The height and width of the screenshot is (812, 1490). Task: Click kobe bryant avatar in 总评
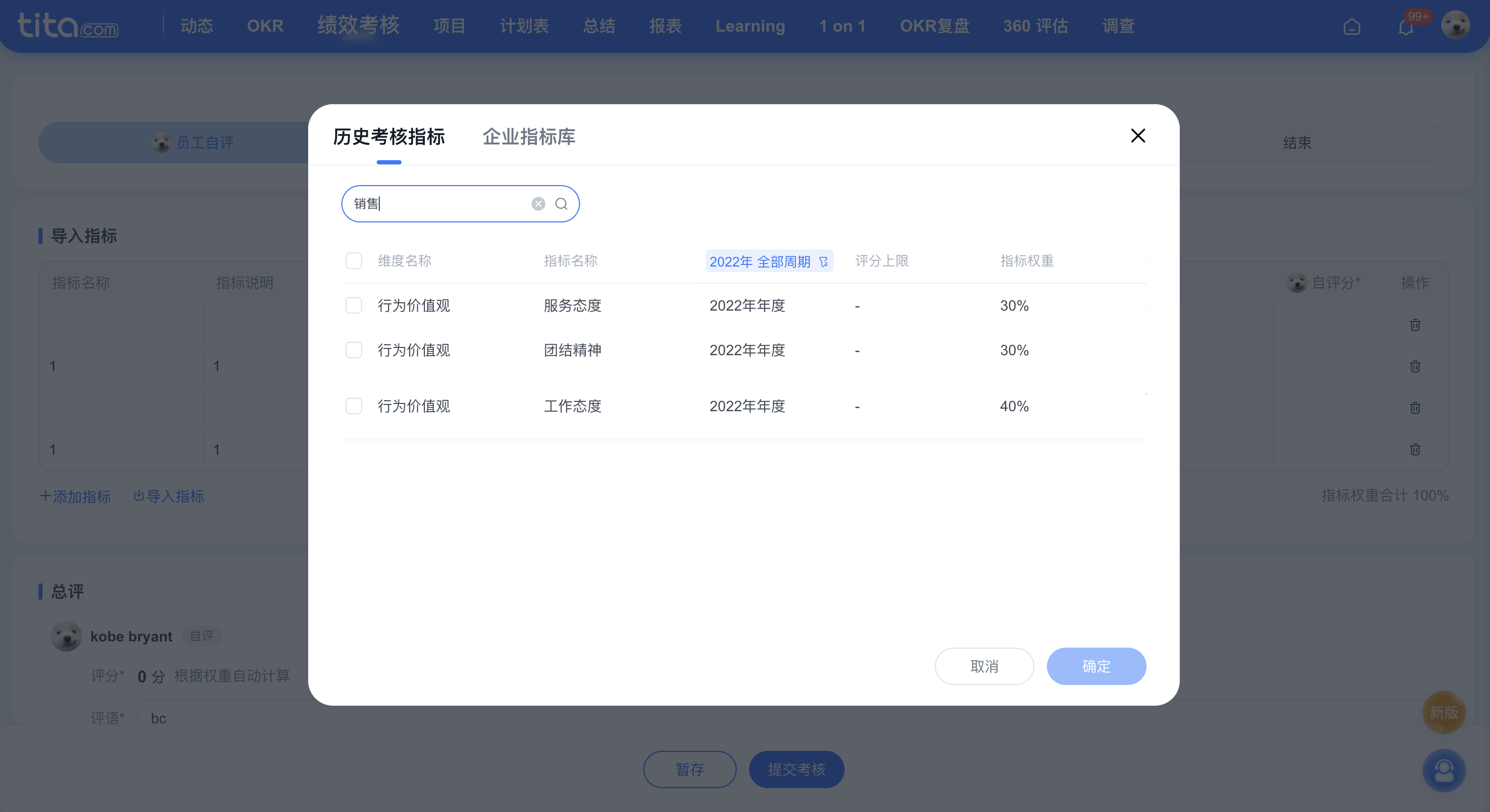66,636
